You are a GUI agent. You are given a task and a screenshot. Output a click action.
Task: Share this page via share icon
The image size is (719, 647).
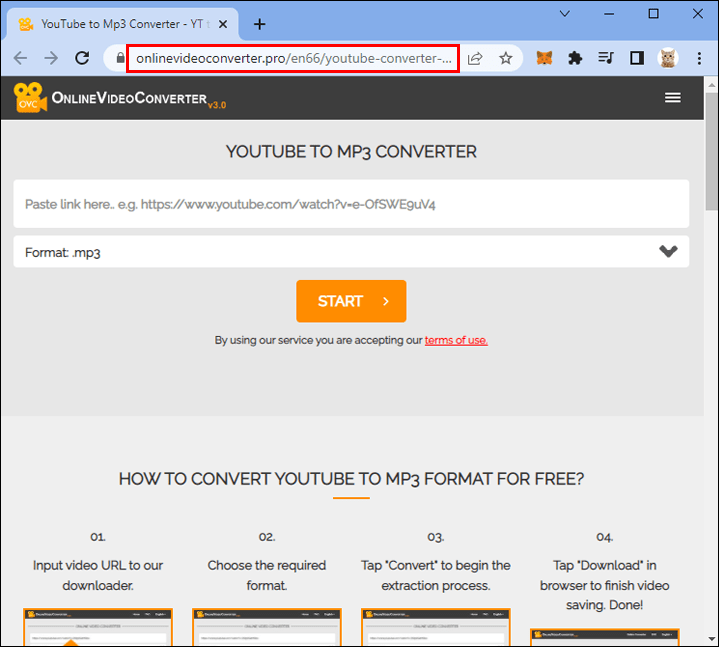pos(475,58)
